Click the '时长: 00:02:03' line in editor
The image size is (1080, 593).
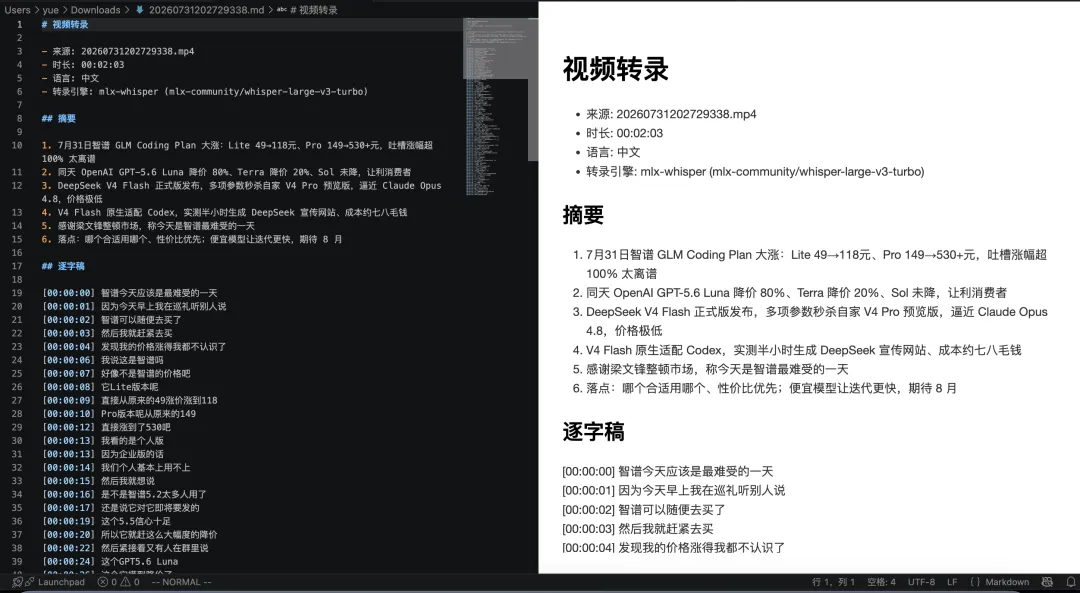pos(83,65)
